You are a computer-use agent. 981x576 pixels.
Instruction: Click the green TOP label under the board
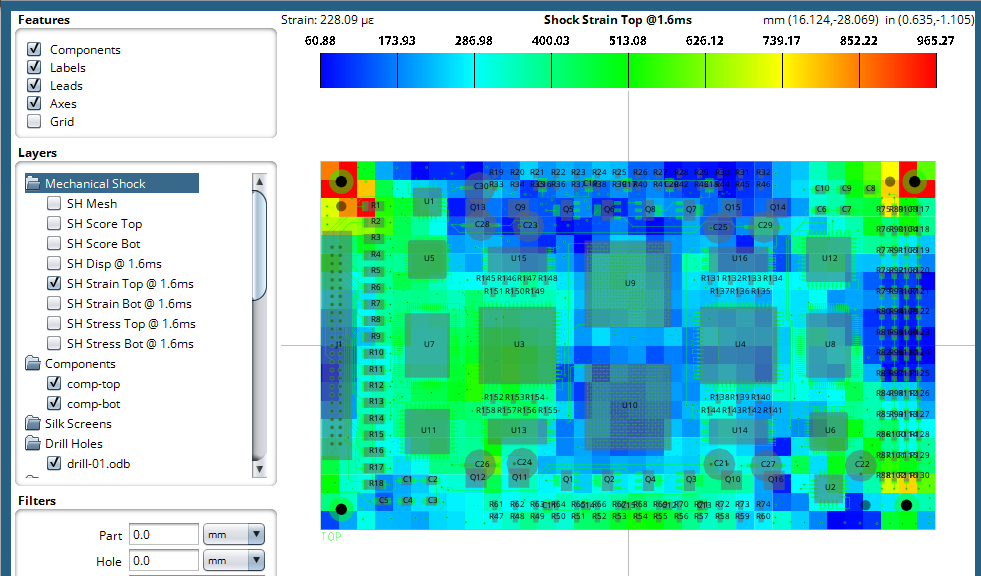click(x=331, y=537)
